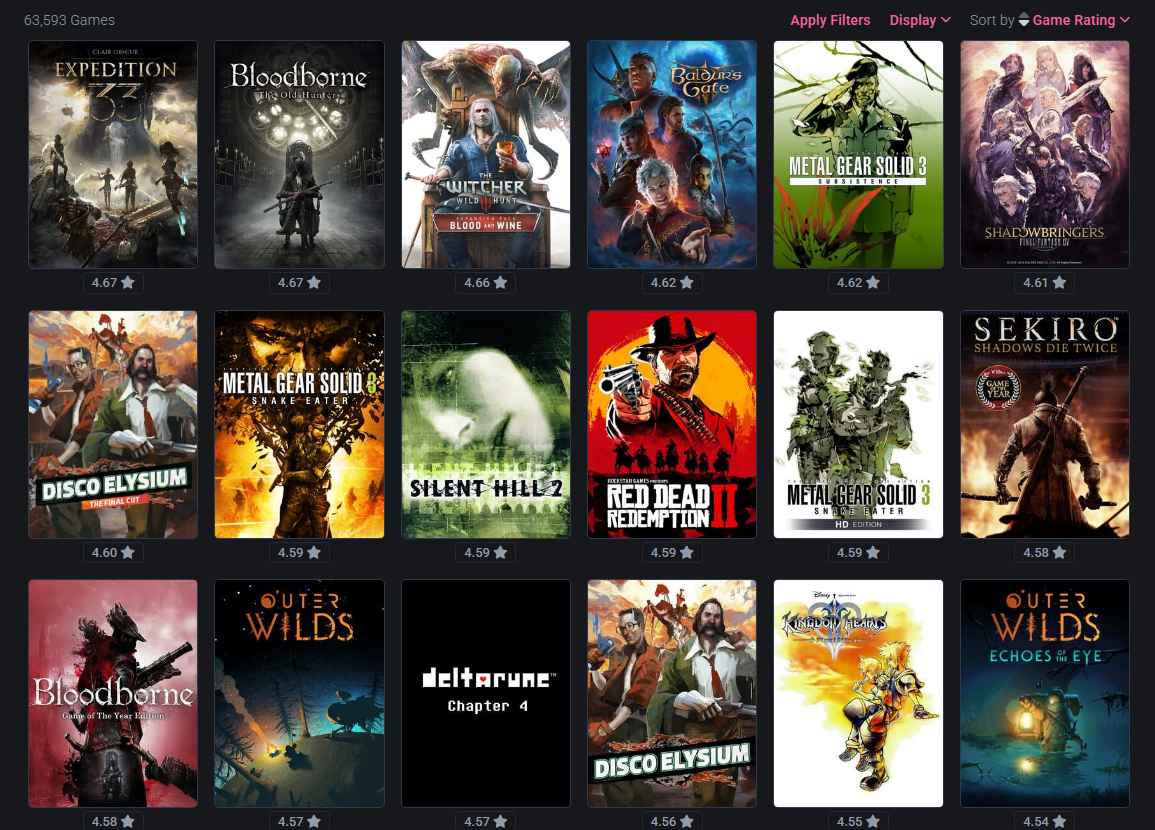Click the star icon under Shadowbringers
1155x830 pixels.
click(1060, 282)
